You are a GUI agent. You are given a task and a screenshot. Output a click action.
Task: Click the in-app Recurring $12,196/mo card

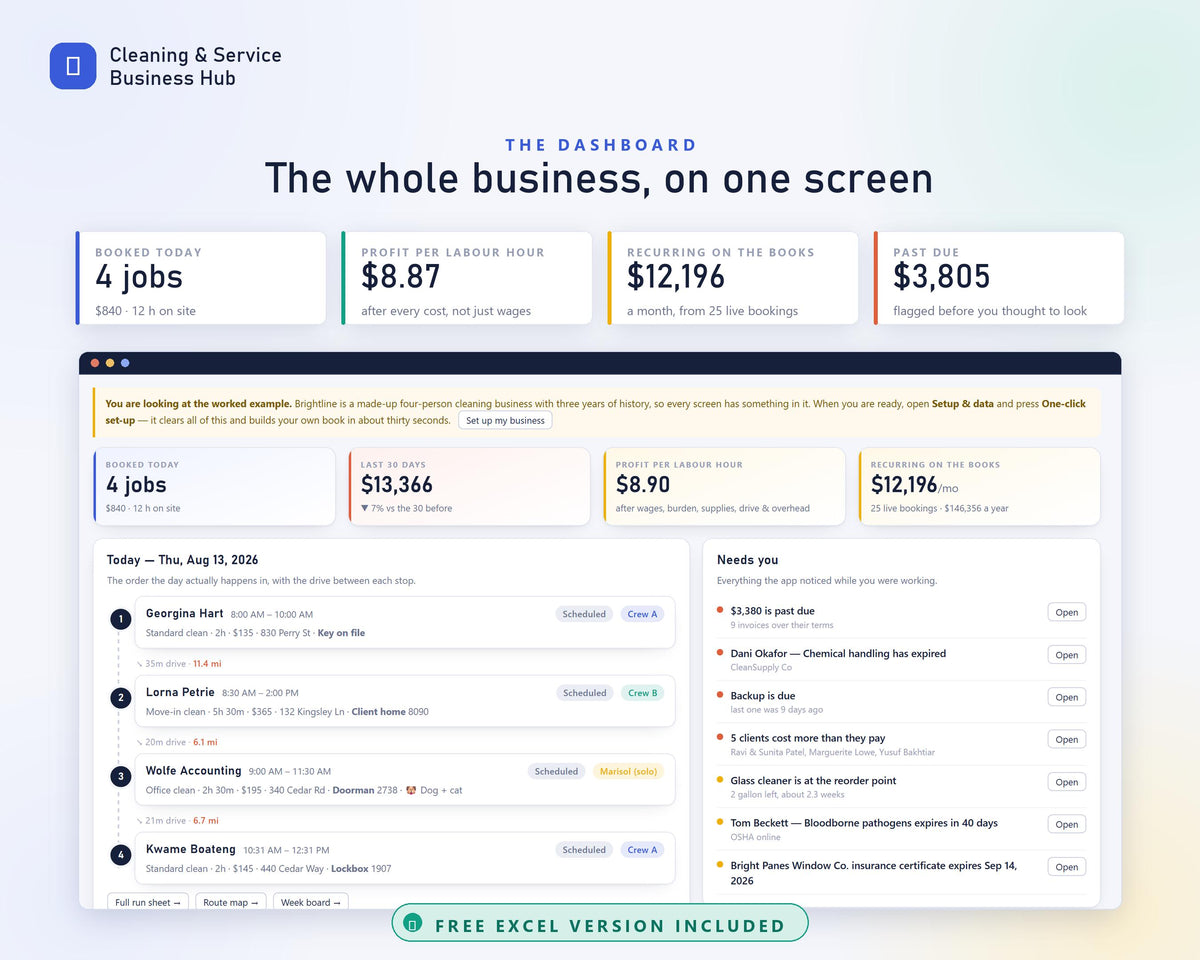pyautogui.click(x=979, y=486)
